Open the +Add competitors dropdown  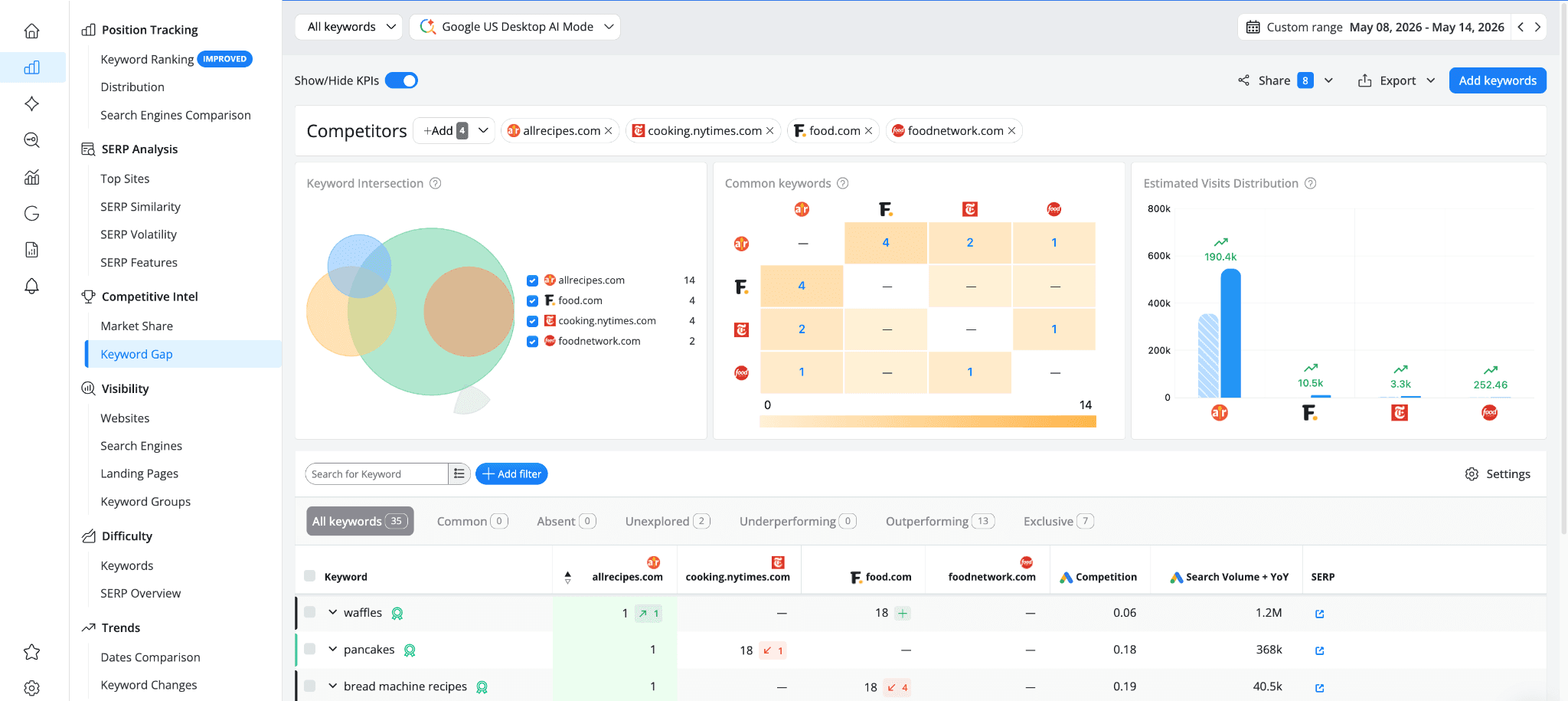pyautogui.click(x=454, y=131)
